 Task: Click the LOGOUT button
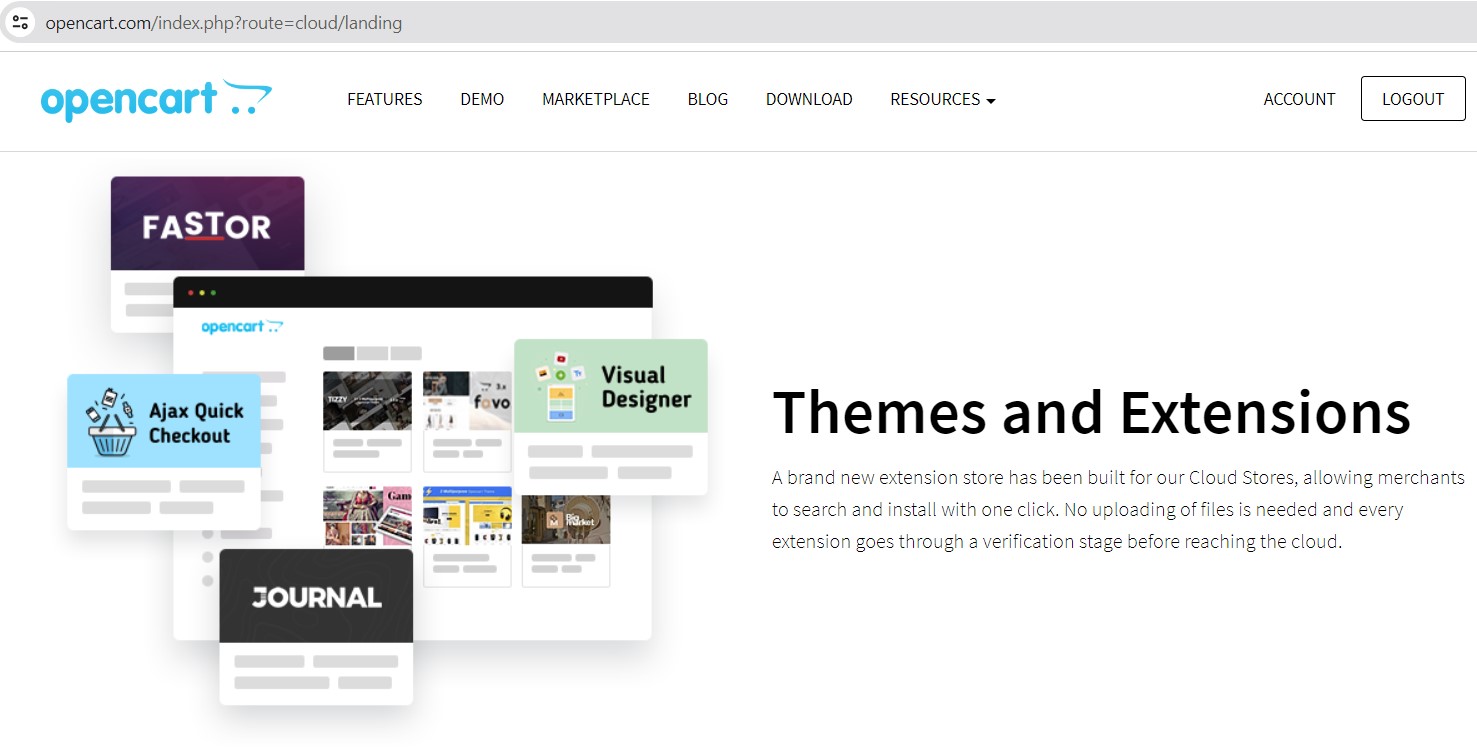click(1413, 99)
